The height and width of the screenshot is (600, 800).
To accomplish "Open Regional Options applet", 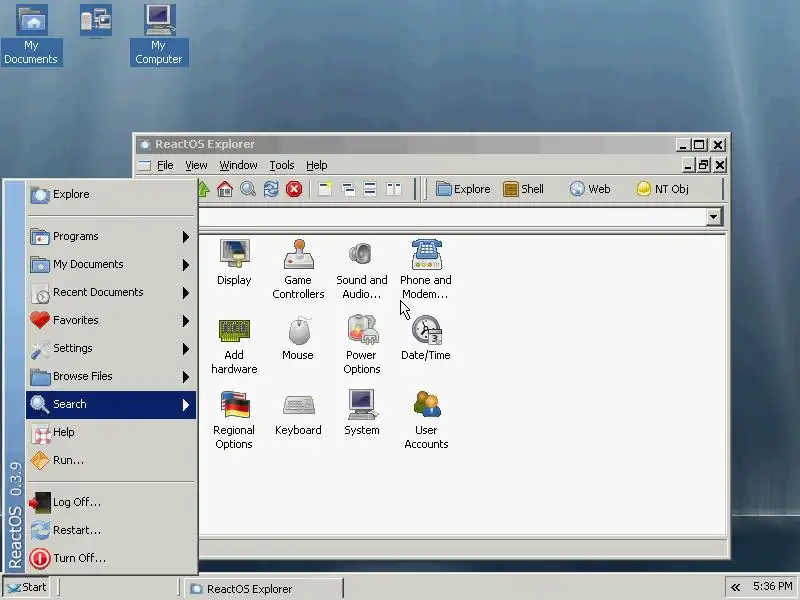I will point(234,420).
